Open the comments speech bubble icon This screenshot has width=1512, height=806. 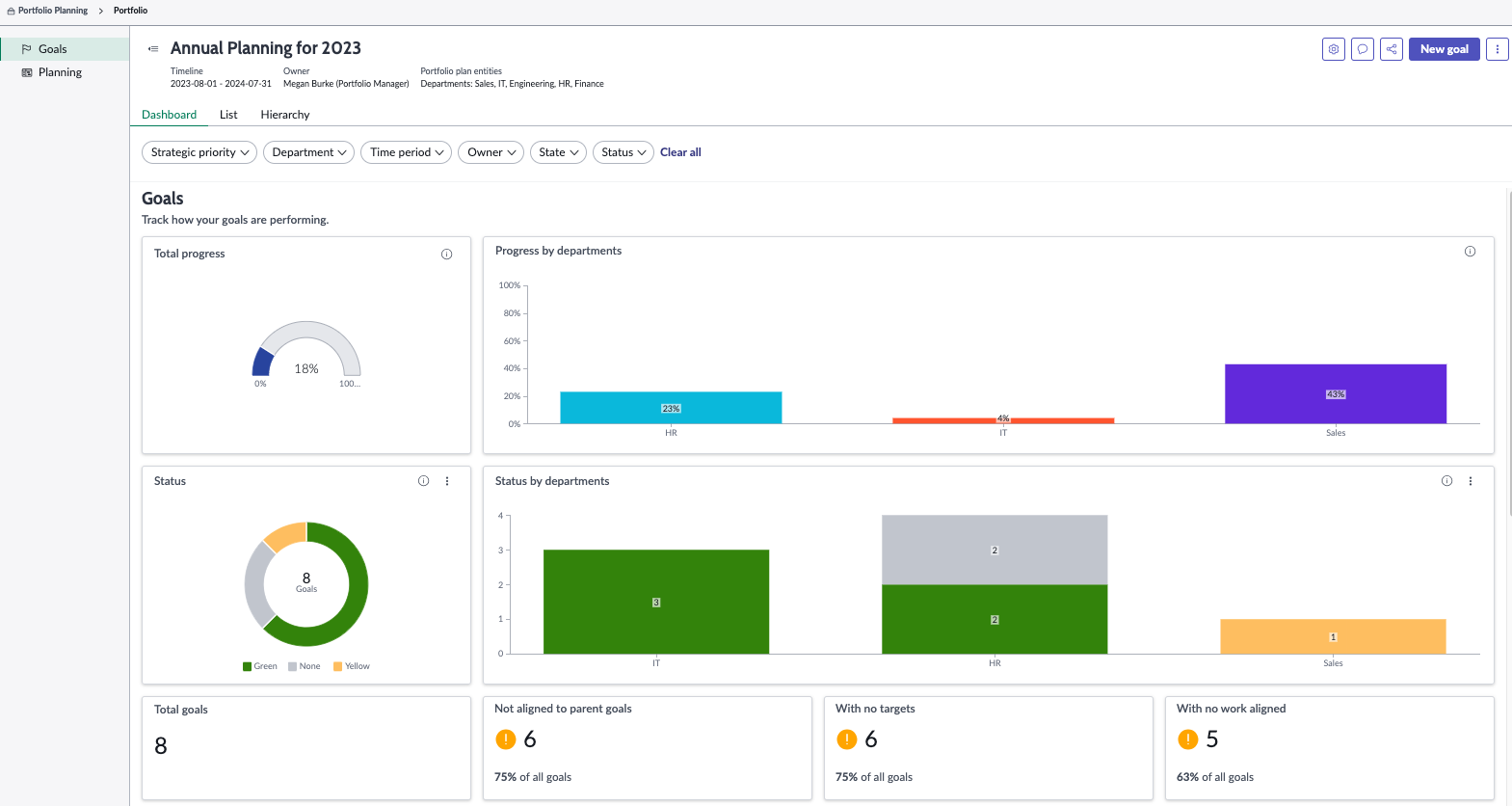(1363, 49)
